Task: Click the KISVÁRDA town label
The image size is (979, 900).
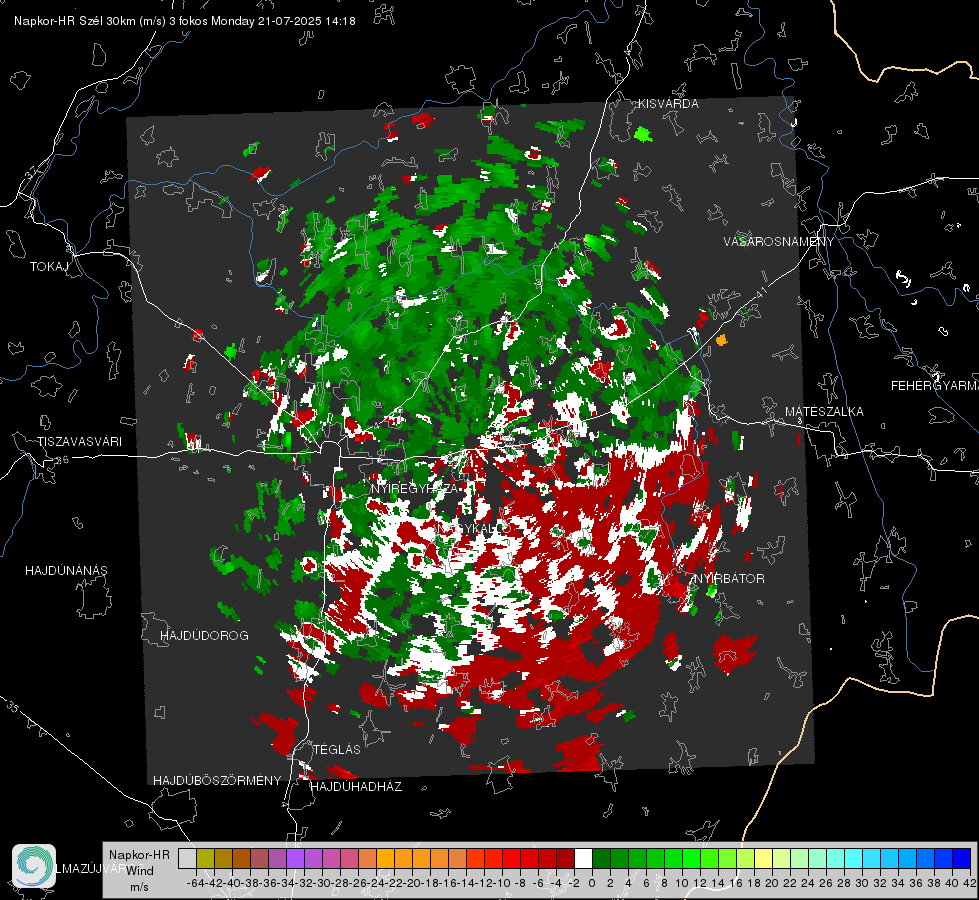Action: coord(668,104)
